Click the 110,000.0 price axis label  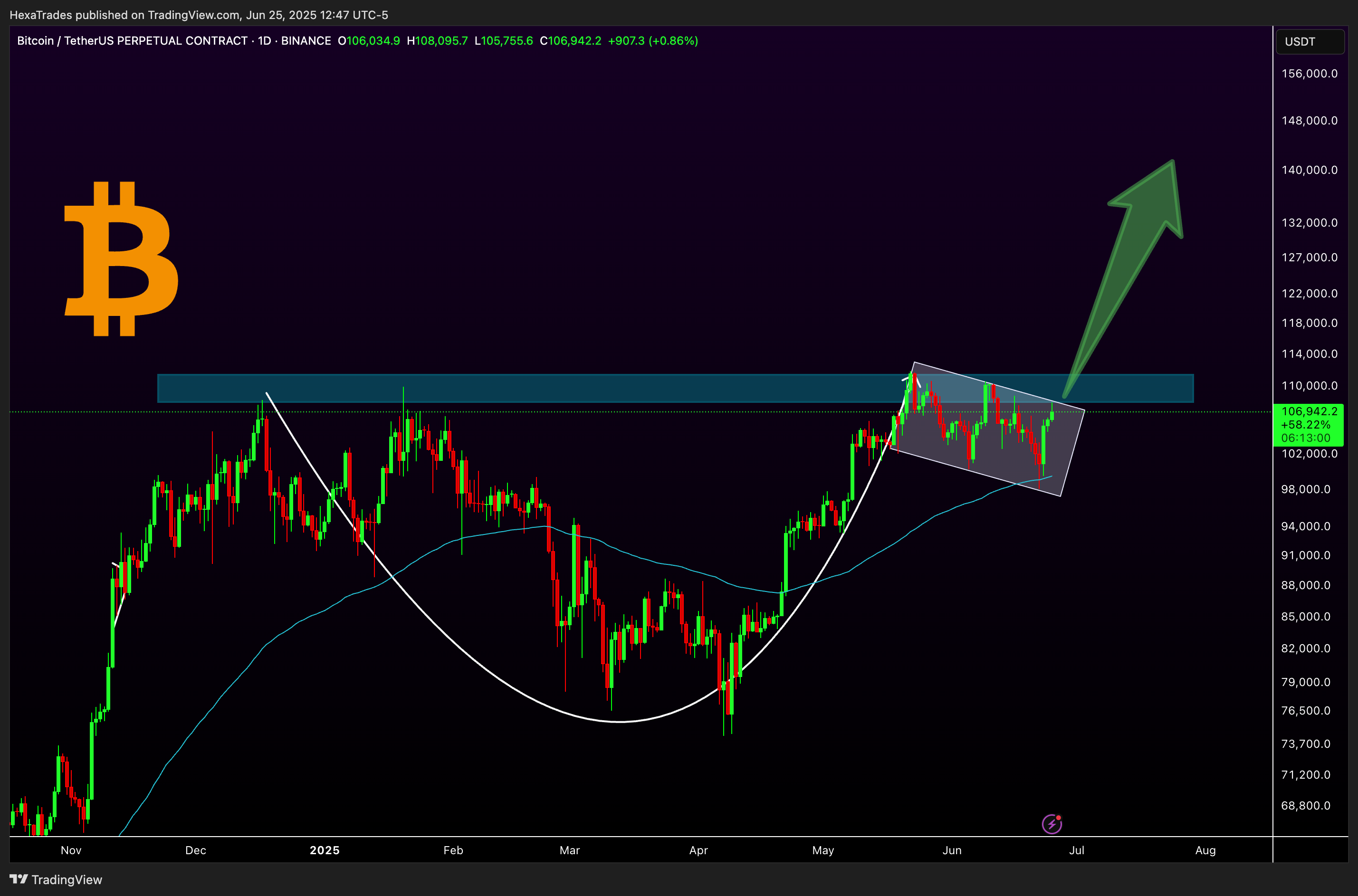tap(1310, 386)
